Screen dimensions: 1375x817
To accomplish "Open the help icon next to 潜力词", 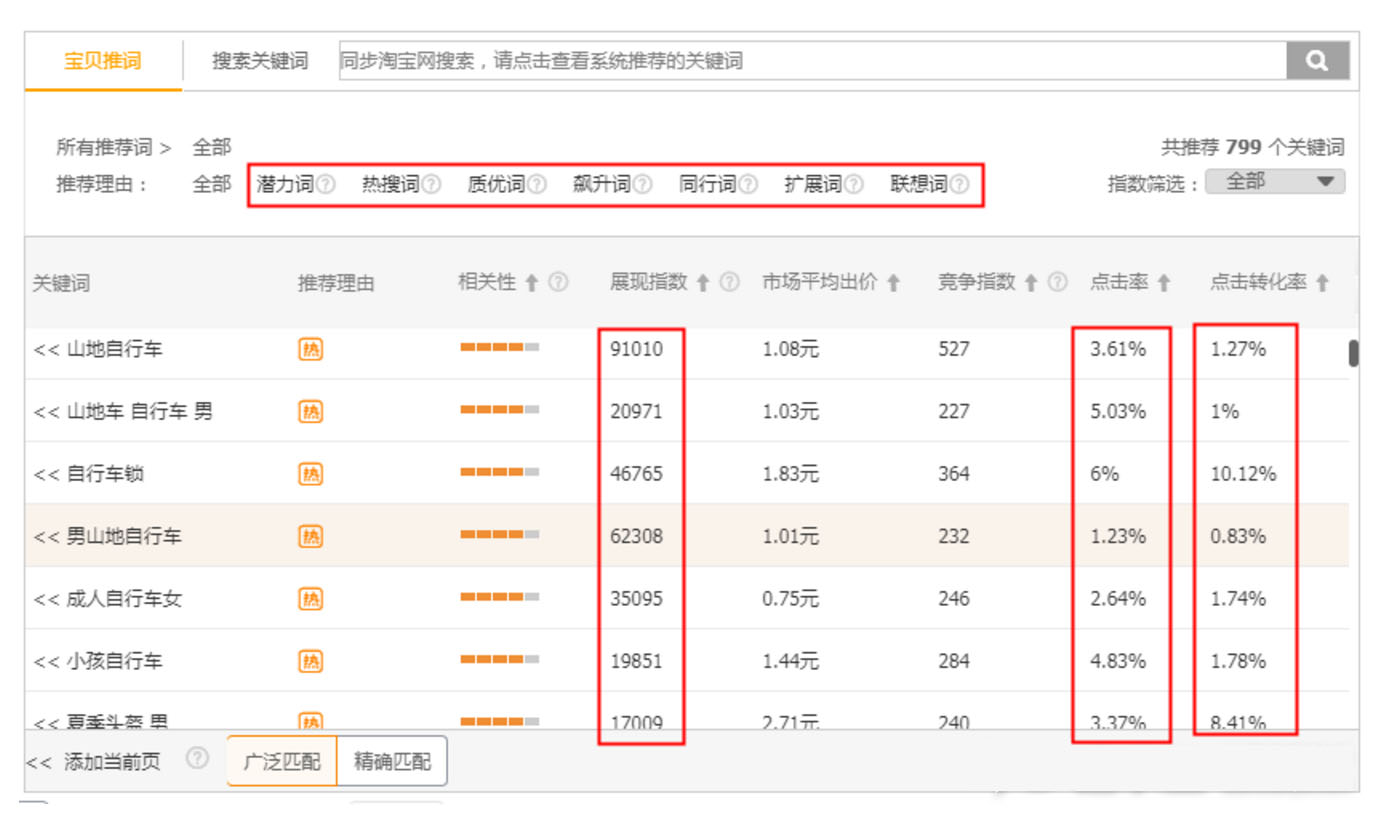I will click(325, 183).
